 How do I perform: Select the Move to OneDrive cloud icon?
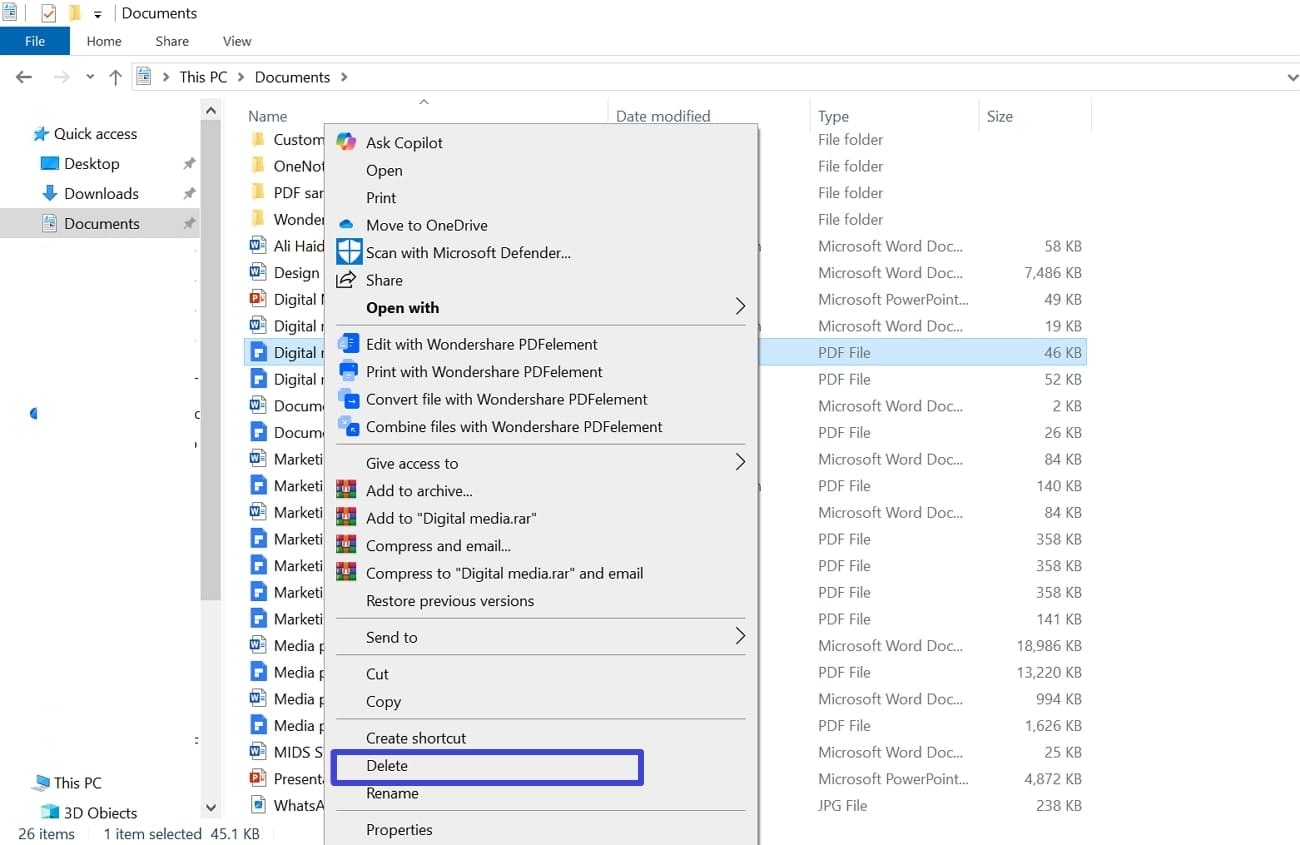point(347,225)
